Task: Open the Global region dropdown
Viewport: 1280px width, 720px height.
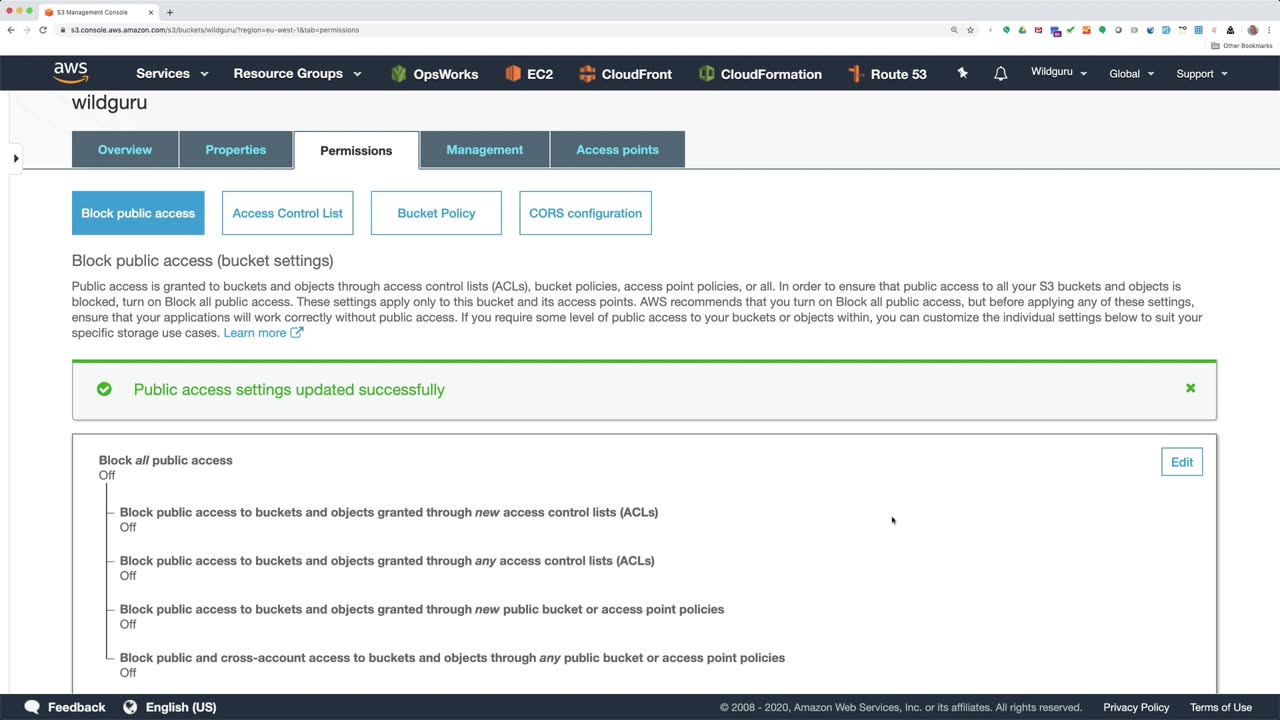Action: (1131, 74)
